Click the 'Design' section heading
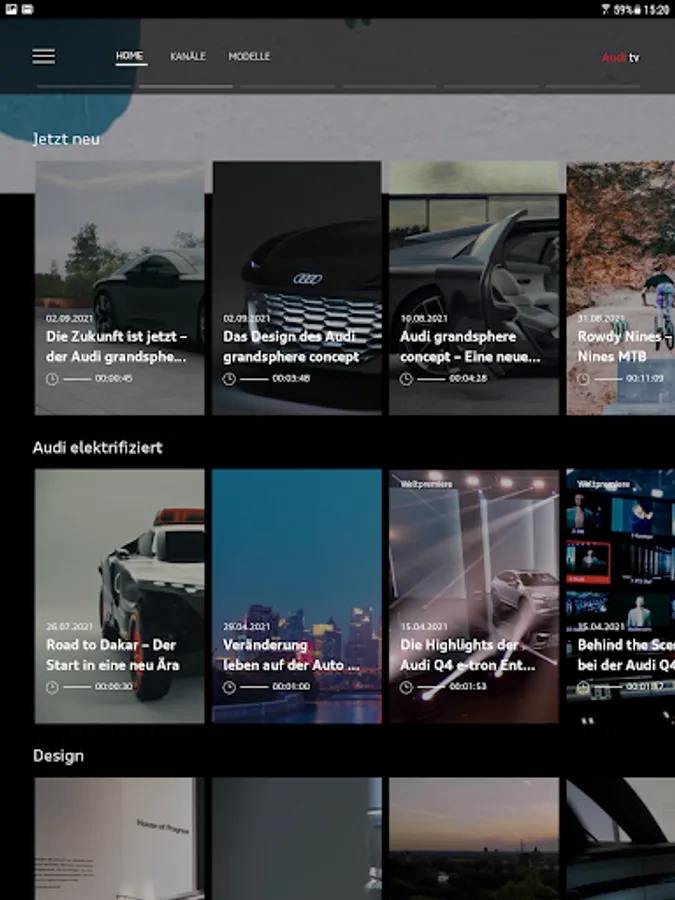Screen dimensions: 675x900 tap(58, 756)
